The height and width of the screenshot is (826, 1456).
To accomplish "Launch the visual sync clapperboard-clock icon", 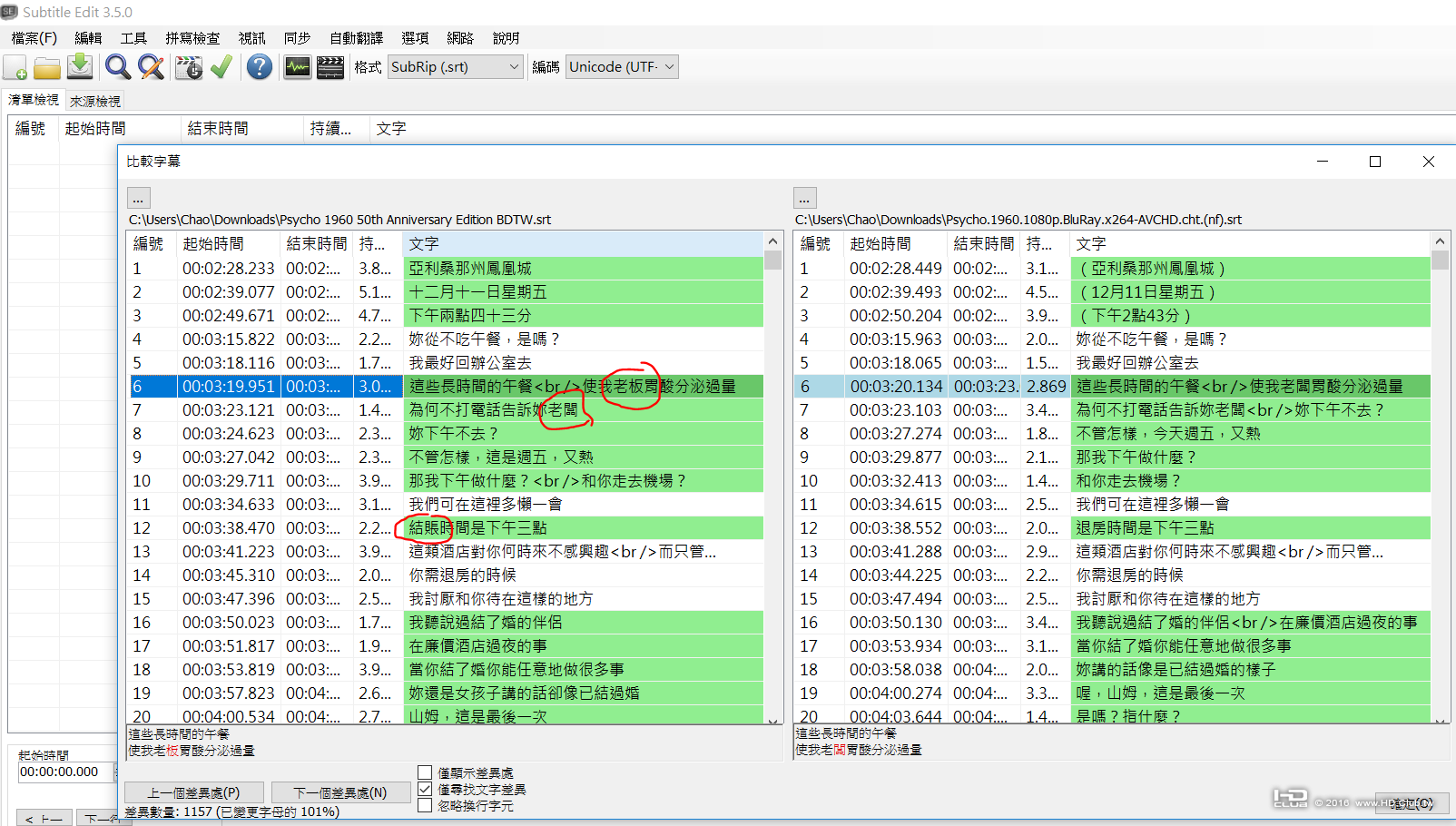I will [x=189, y=67].
